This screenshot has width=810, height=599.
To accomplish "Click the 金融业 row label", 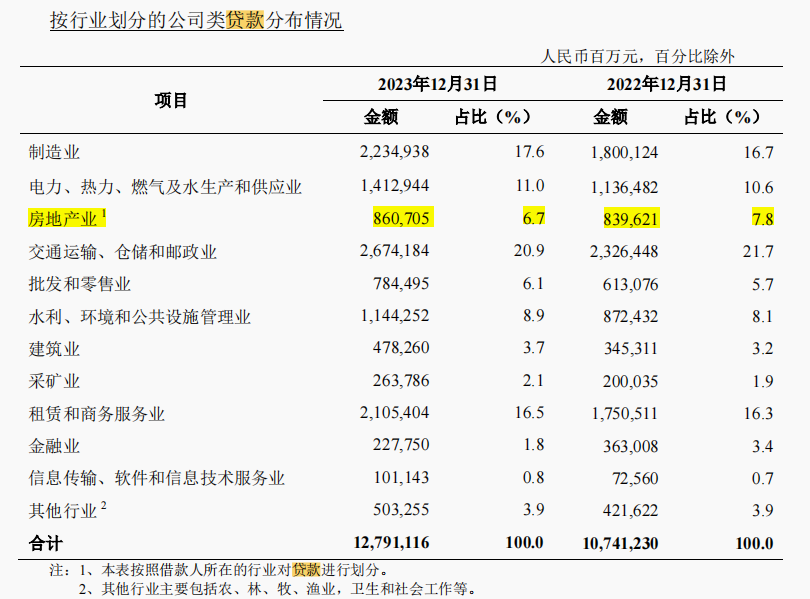I will coord(55,446).
